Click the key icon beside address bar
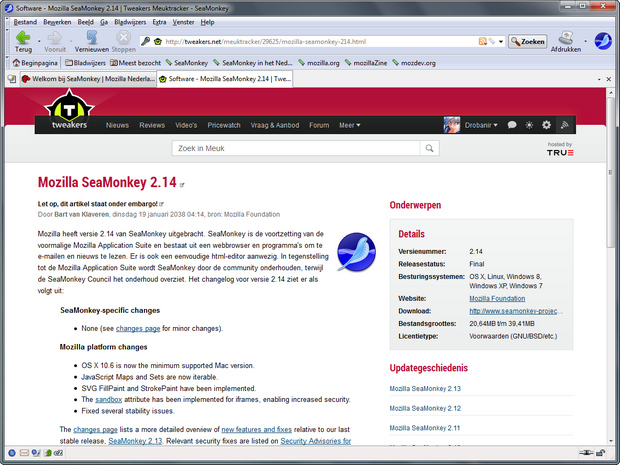Screen dimensions: 620x465 (x=146, y=41)
